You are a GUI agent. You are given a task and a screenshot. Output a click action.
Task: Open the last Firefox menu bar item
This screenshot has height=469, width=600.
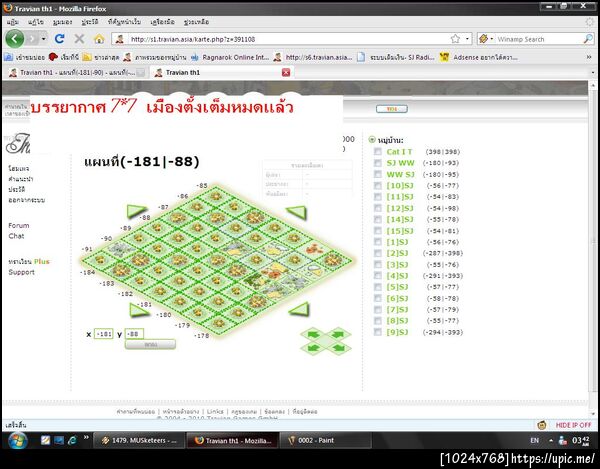196,22
